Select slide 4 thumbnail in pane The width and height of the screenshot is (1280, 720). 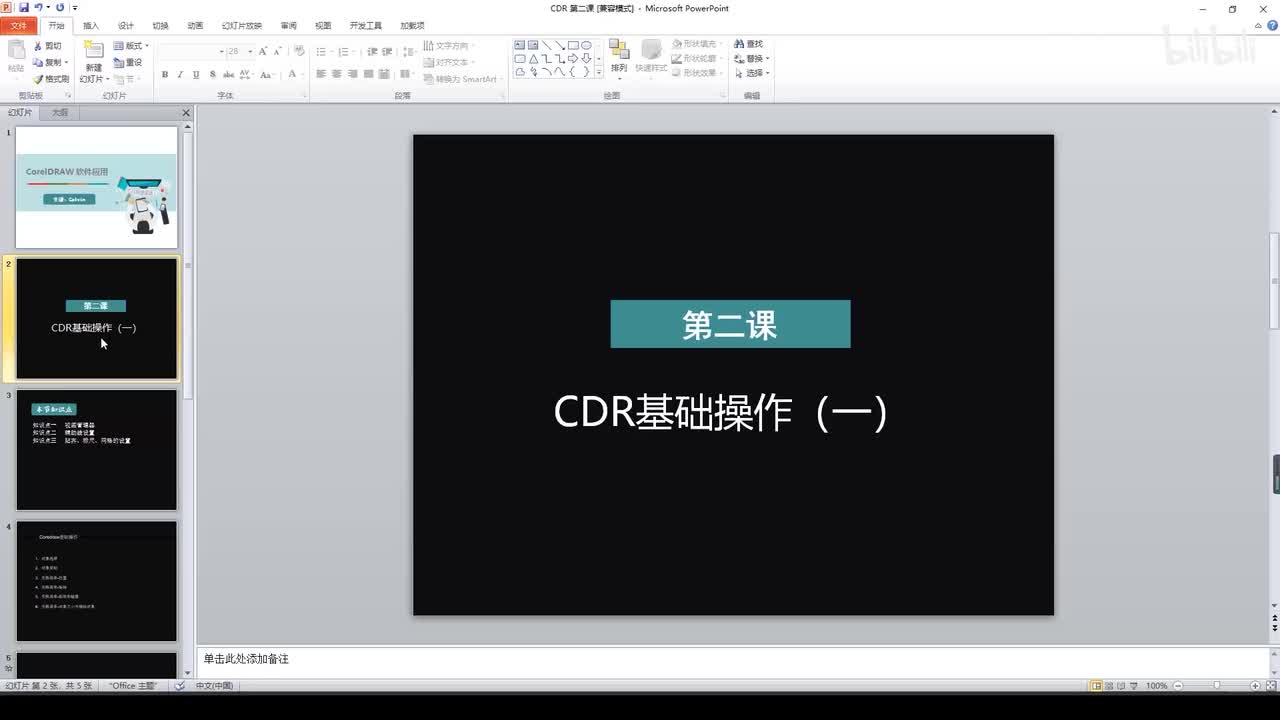[x=96, y=581]
